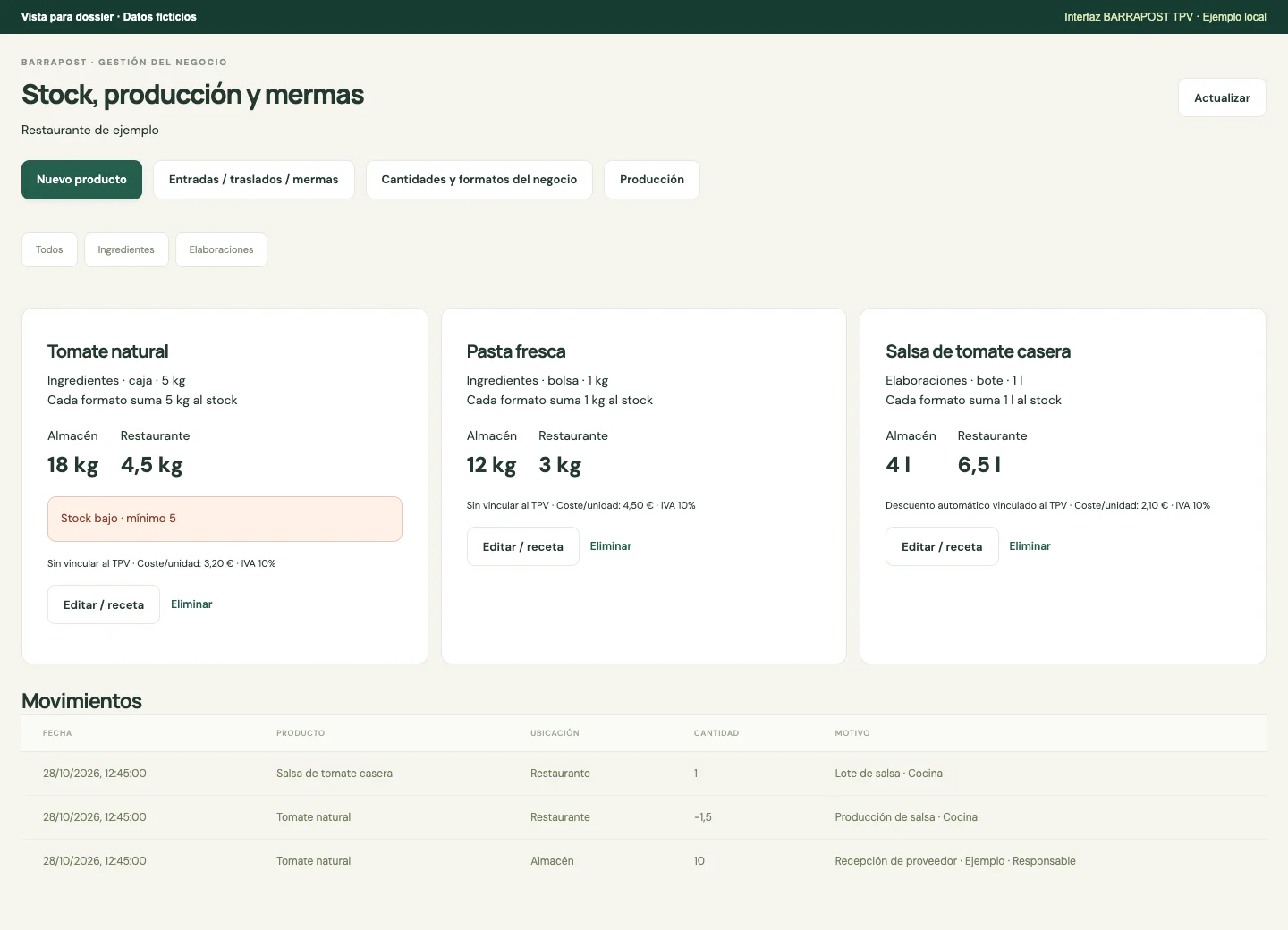Viewport: 1288px width, 930px height.
Task: Select the Lote de salsa movement row
Action: click(644, 774)
